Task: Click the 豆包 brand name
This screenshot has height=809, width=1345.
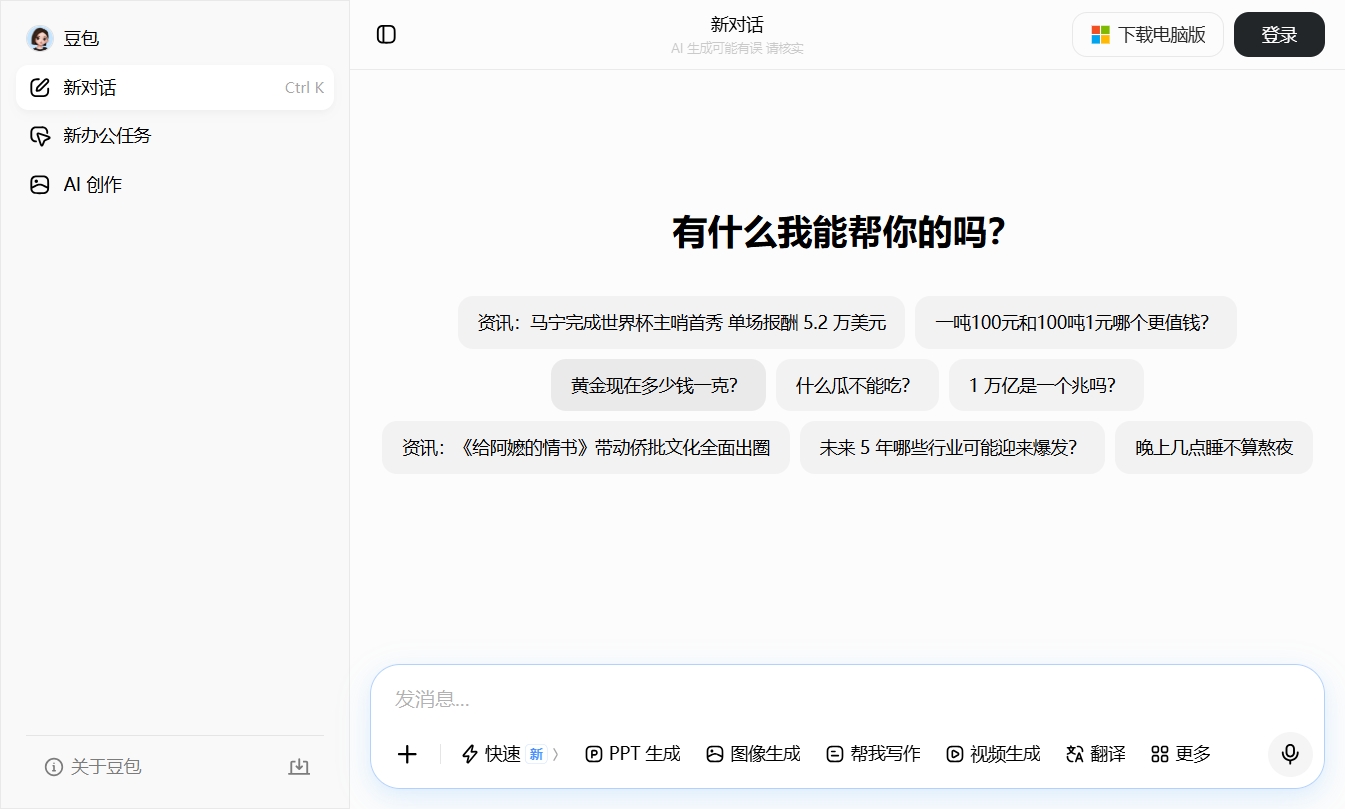Action: click(x=81, y=39)
